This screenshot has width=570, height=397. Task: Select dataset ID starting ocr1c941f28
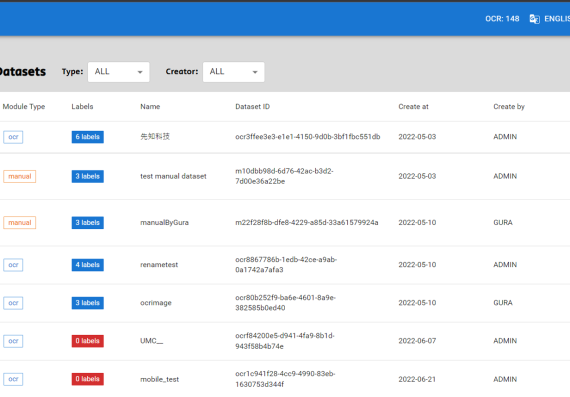pyautogui.click(x=285, y=379)
